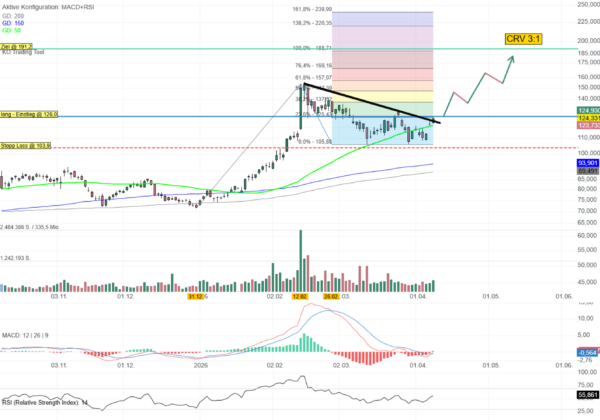Screen dimensions: 600x420
Task: Click the blue -0,564 MACD value tag
Action: click(x=588, y=351)
